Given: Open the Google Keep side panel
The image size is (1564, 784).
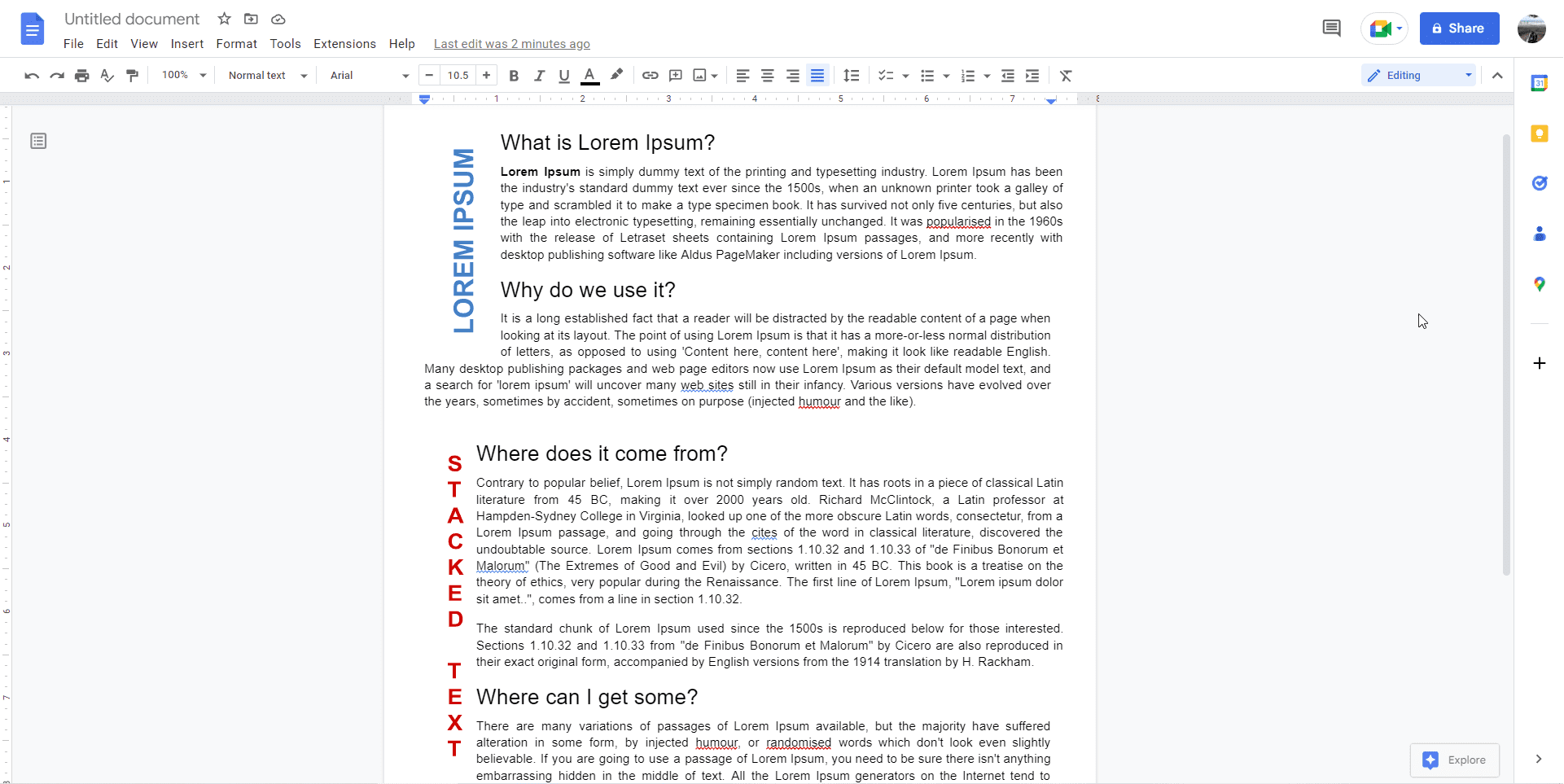Looking at the screenshot, I should (1540, 133).
